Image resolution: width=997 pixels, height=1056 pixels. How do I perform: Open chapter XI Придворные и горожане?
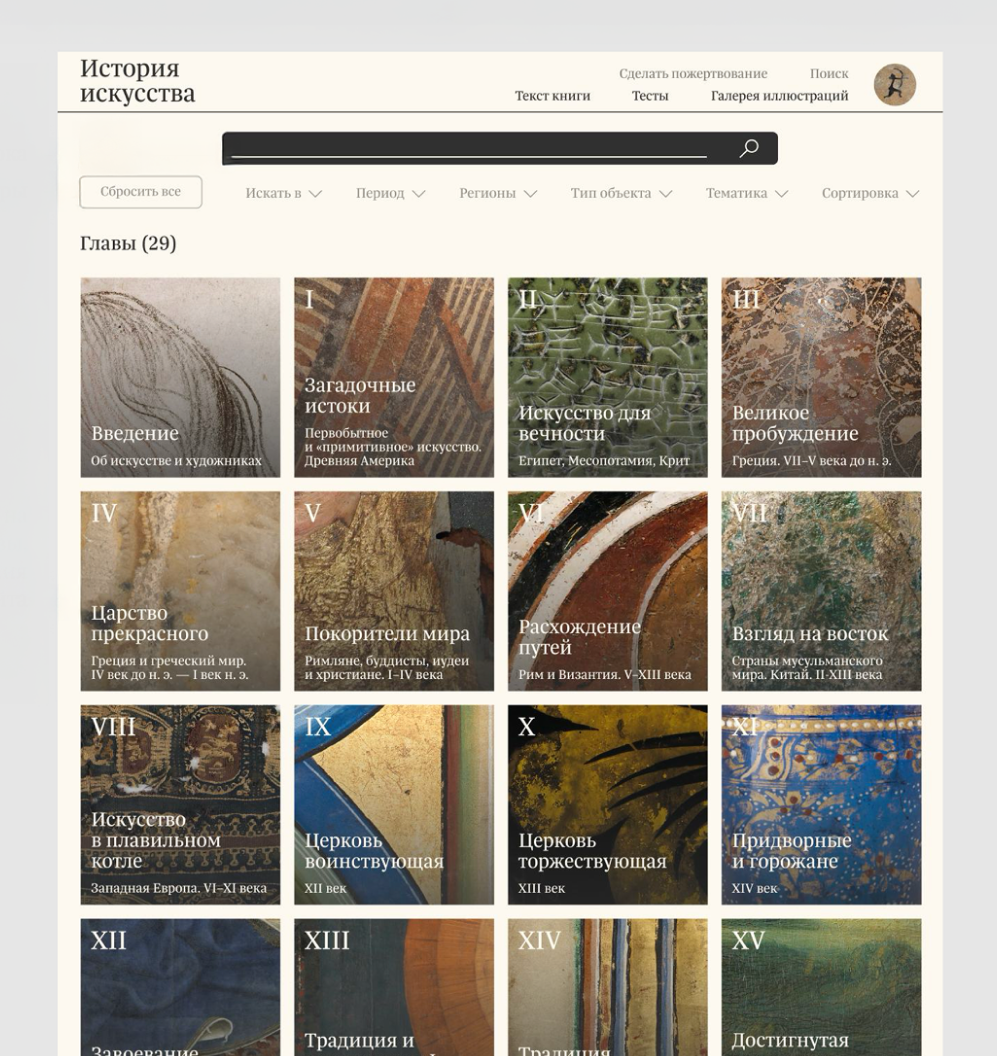821,805
